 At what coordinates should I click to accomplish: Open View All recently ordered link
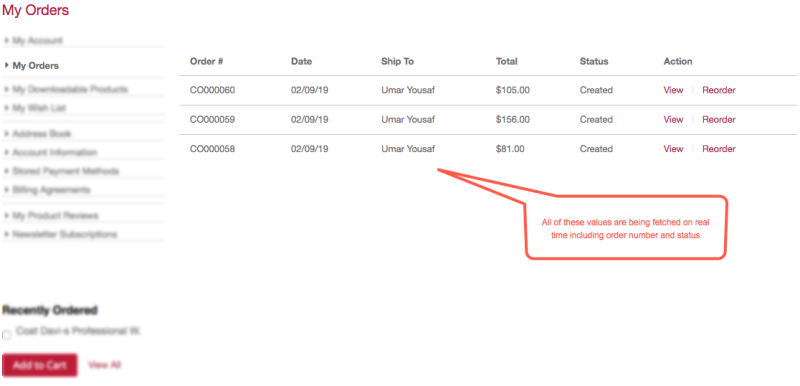point(105,365)
